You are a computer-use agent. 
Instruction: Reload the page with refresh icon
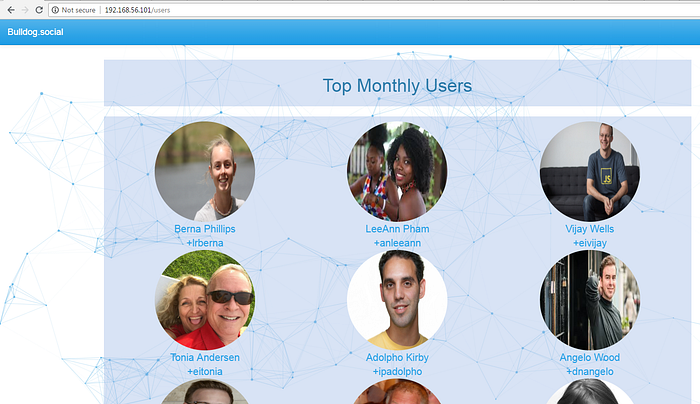(39, 10)
